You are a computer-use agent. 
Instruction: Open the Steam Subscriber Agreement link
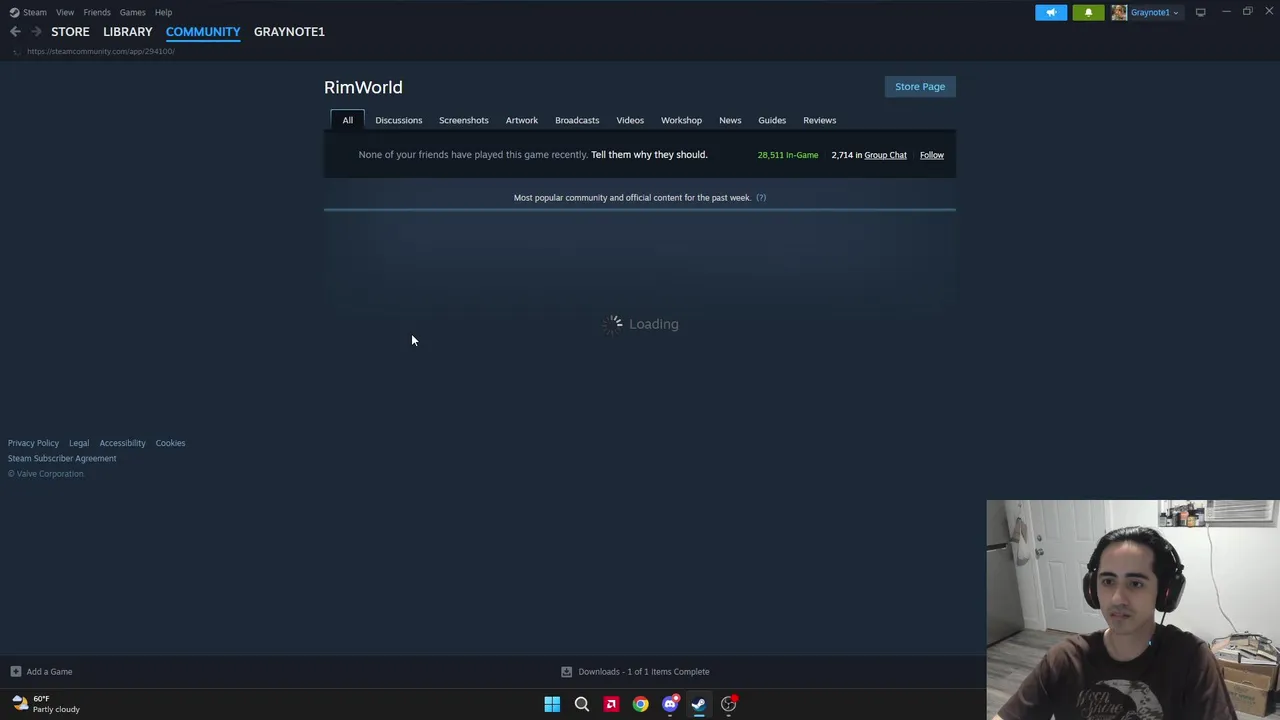[62, 459]
